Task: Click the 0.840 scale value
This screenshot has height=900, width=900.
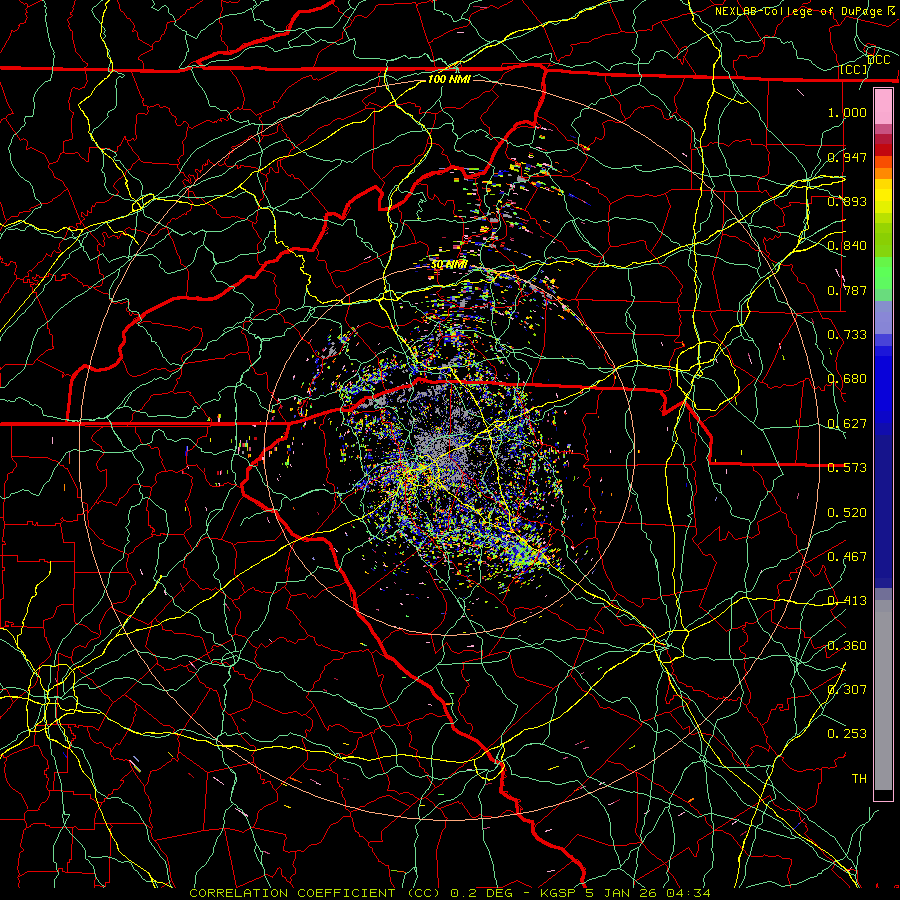Action: [847, 246]
